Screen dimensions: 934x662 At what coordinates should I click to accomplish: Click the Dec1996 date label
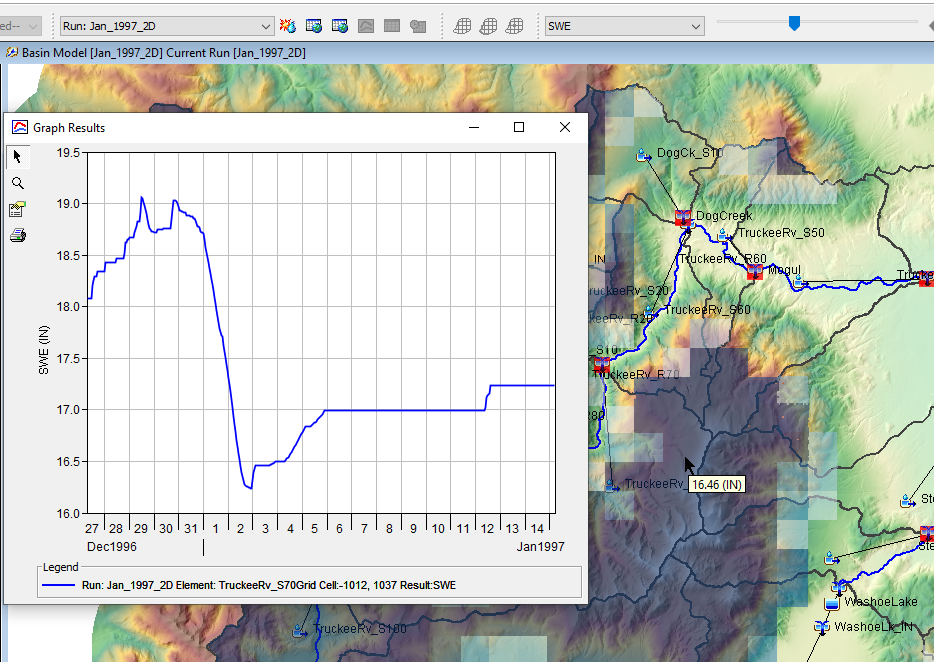click(x=111, y=546)
